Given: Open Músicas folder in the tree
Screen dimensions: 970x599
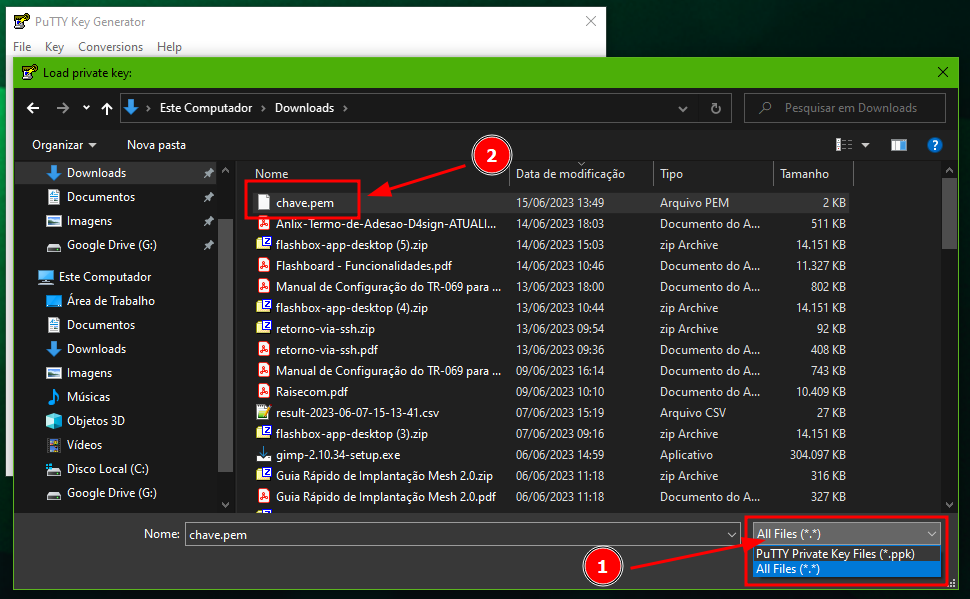Looking at the screenshot, I should (x=88, y=397).
